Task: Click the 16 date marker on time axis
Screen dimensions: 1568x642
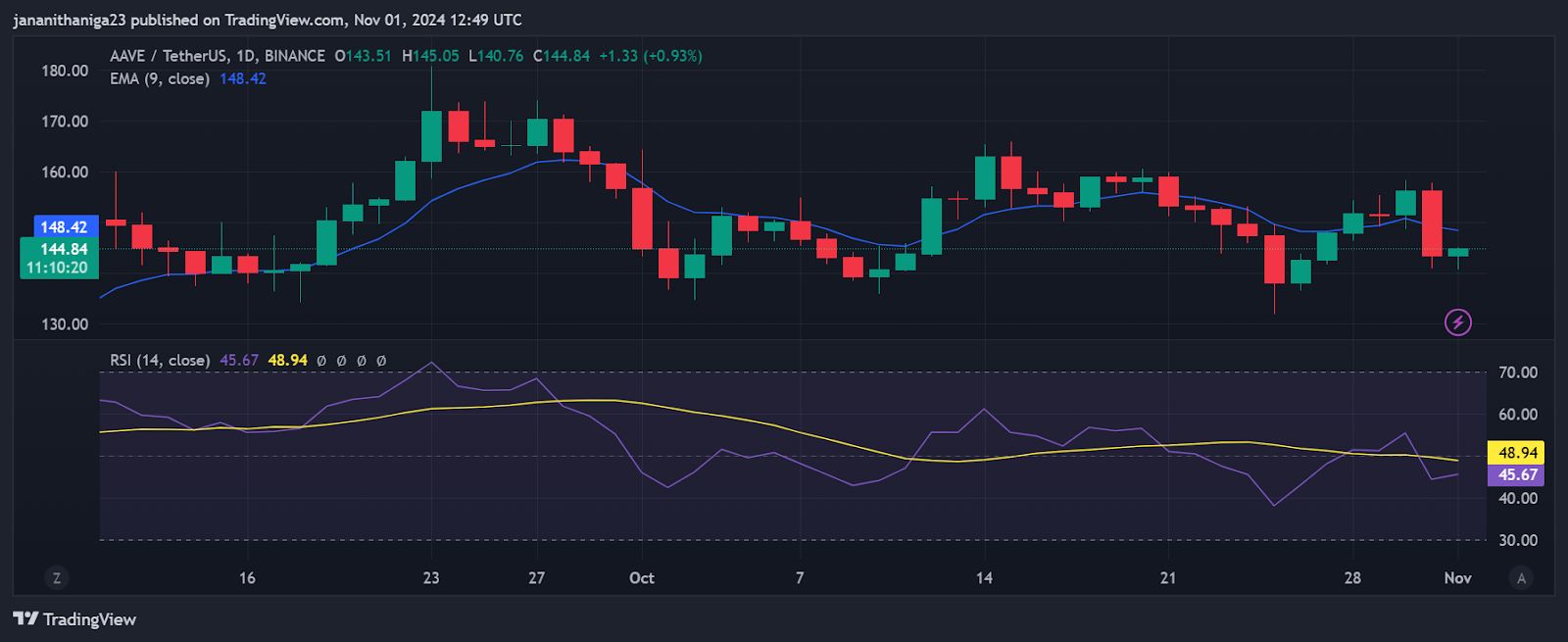Action: point(247,578)
